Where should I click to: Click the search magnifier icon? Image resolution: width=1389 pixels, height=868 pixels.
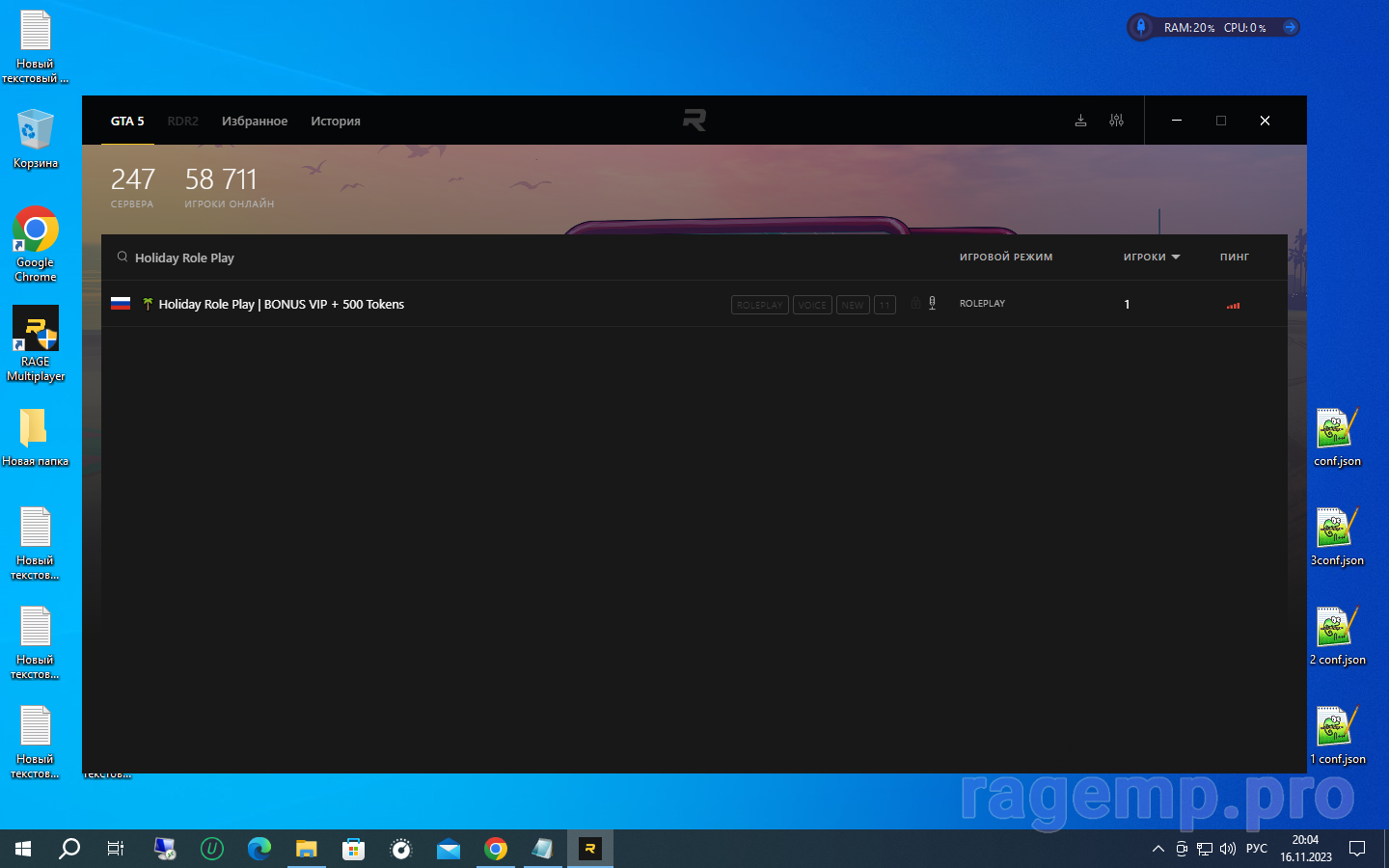tap(123, 257)
